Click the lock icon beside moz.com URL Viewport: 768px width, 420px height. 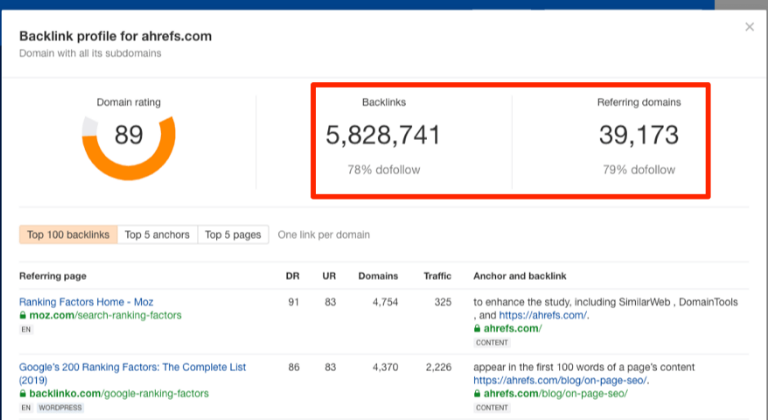tap(23, 315)
